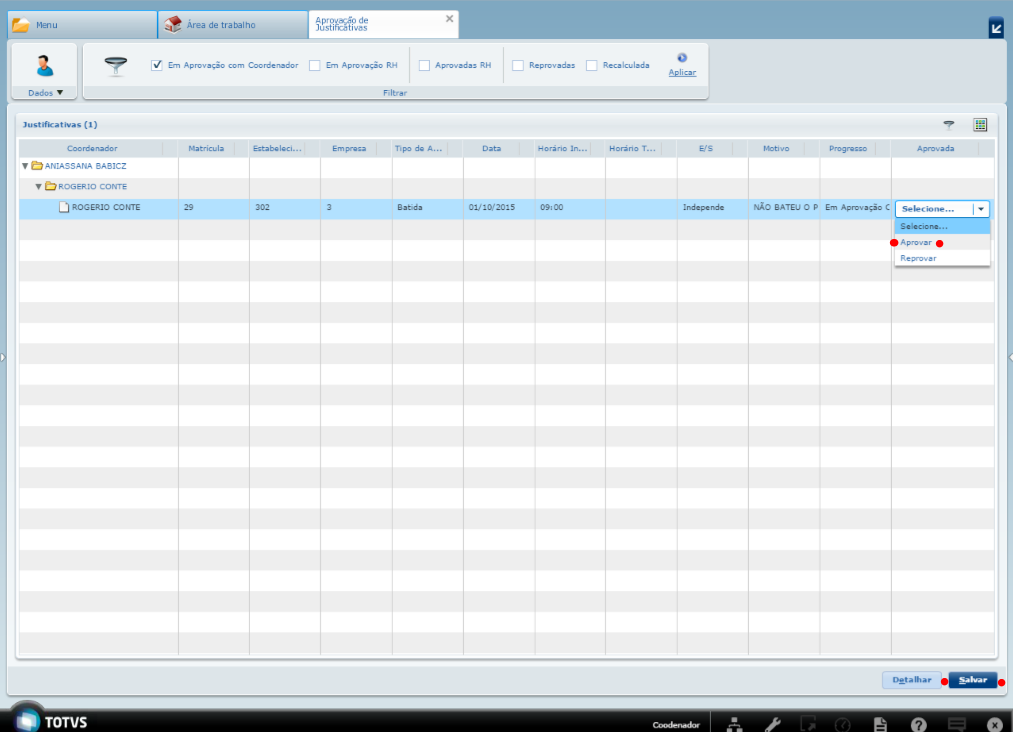Click the NÃO BATEU O P motivo cell

click(784, 207)
